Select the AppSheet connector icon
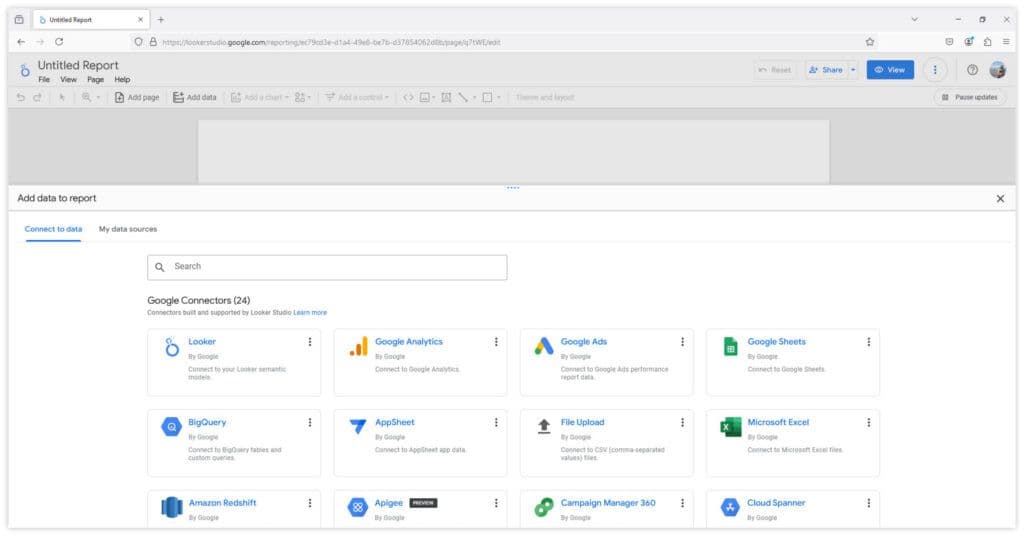This screenshot has width=1024, height=536. (x=358, y=427)
